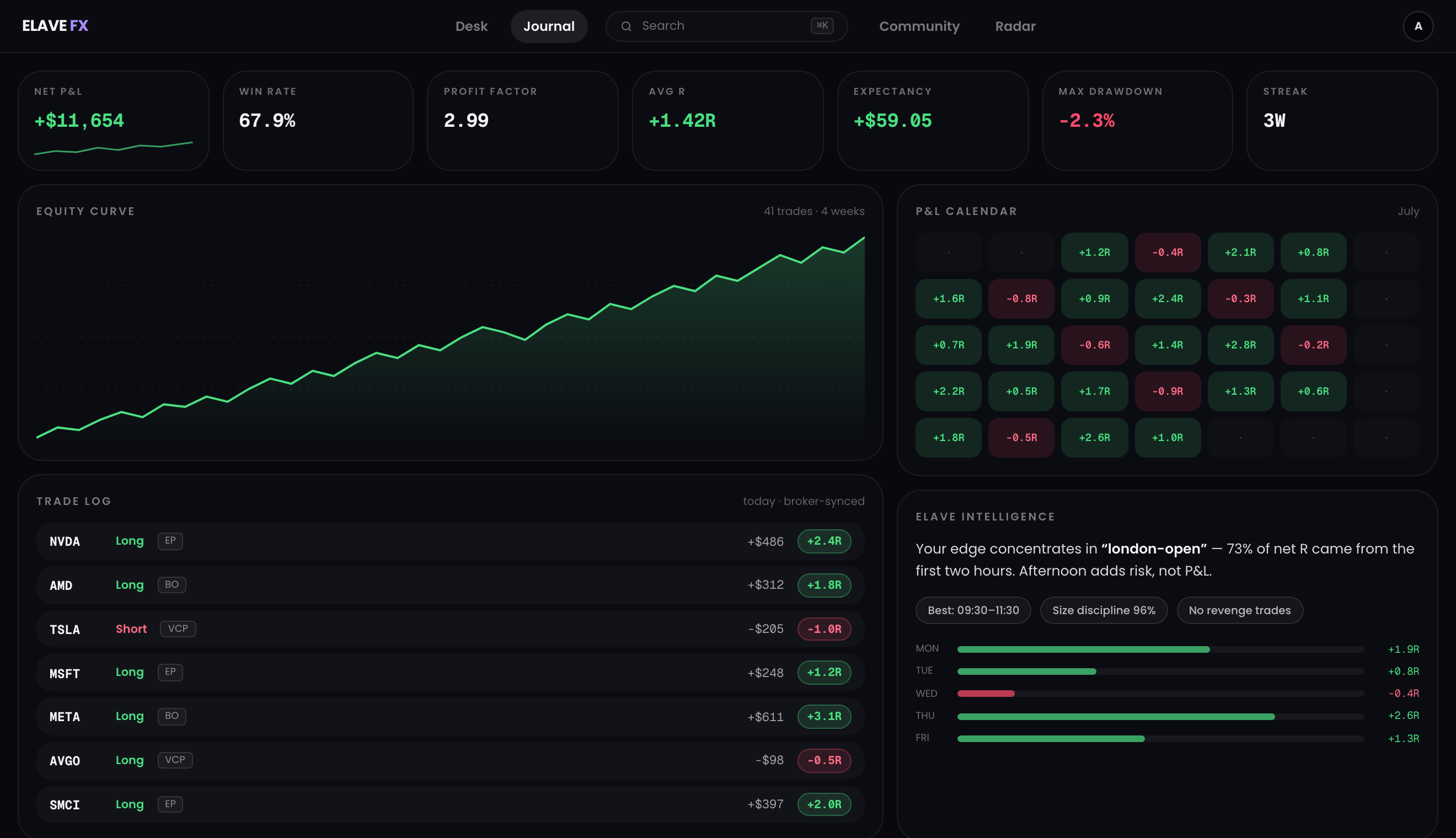Click the EP tag on NVDA row

170,541
